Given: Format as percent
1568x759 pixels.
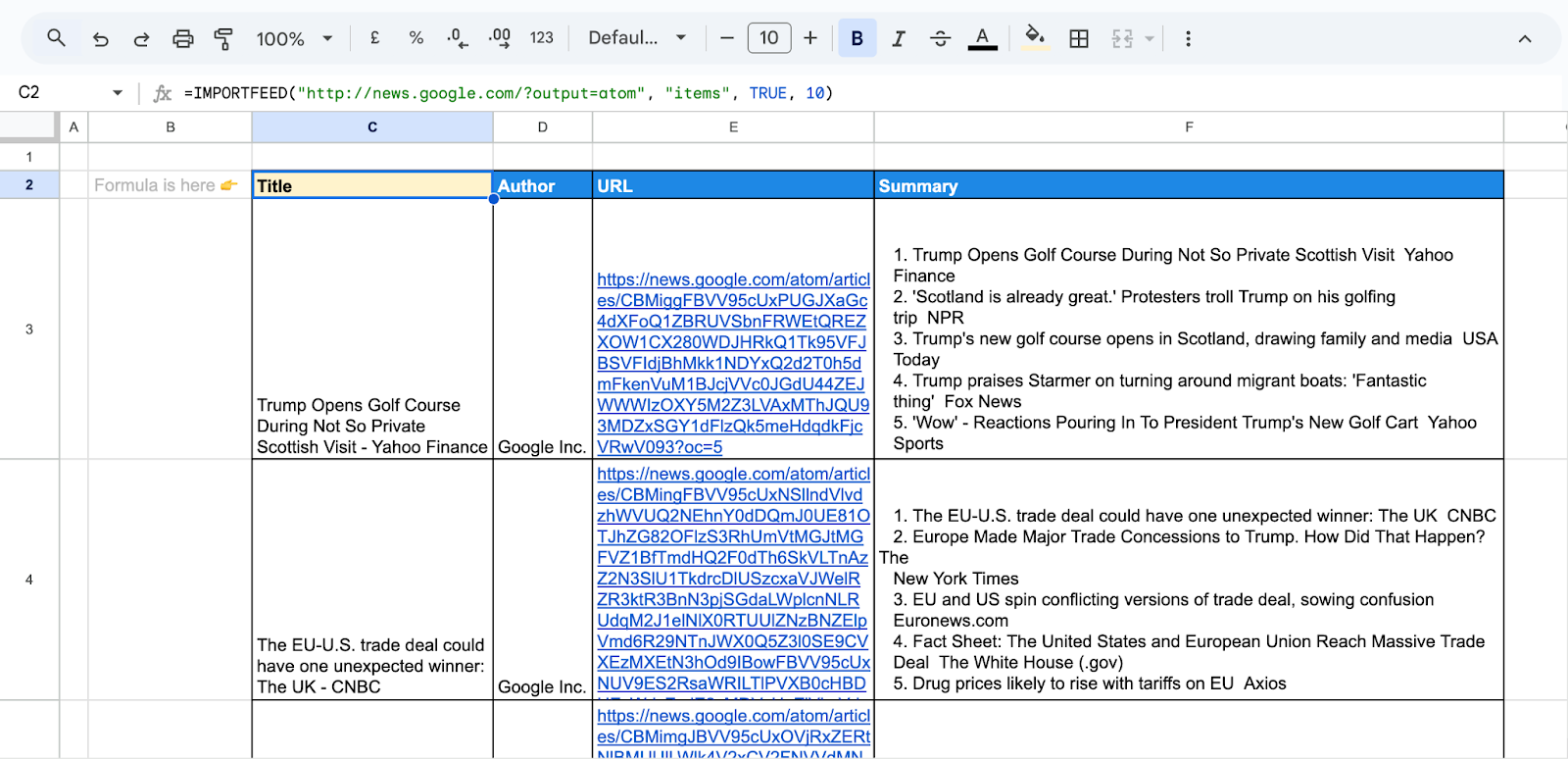Looking at the screenshot, I should tap(416, 38).
